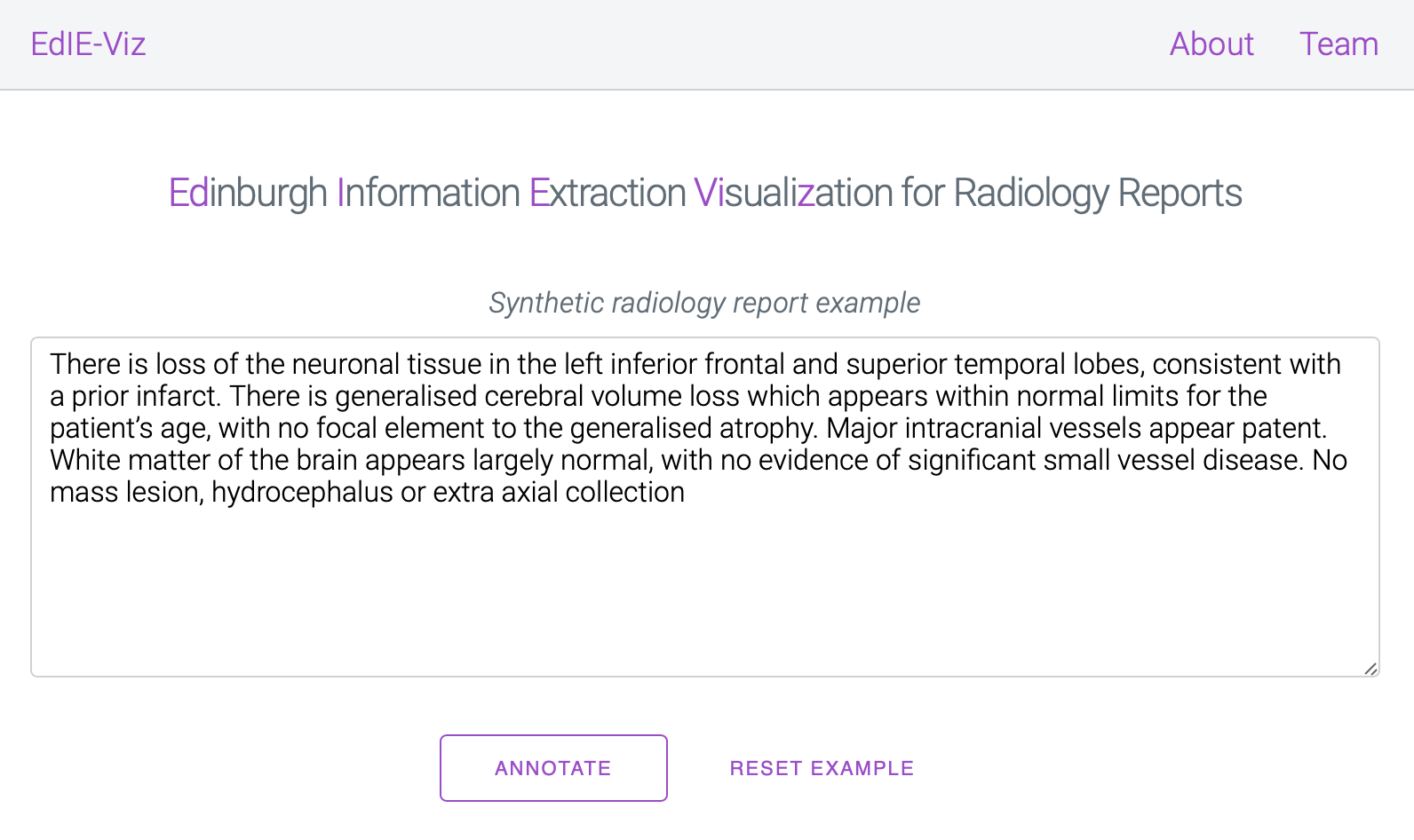View the About section

coord(1211,44)
